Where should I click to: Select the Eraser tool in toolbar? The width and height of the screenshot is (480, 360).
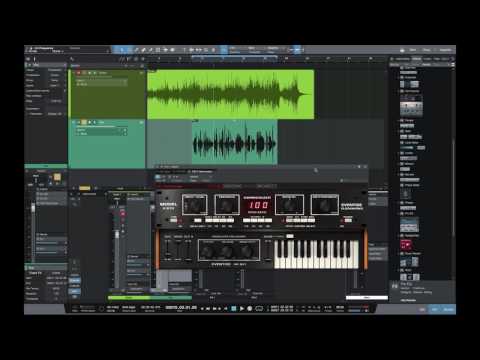click(144, 50)
